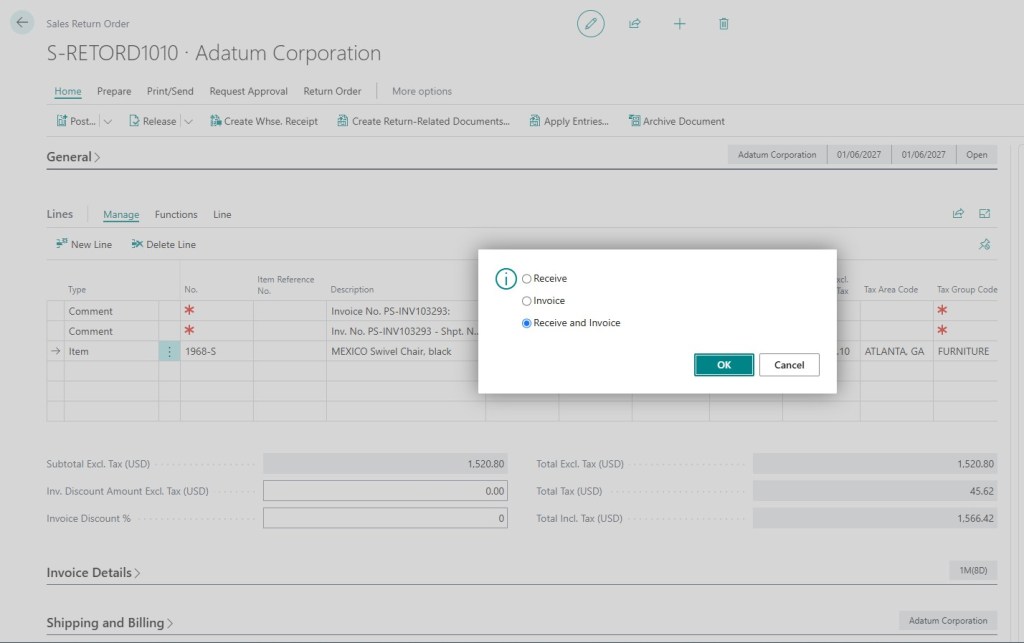Click the back arrow icon
Screen dimensions: 1024x643
(22, 23)
